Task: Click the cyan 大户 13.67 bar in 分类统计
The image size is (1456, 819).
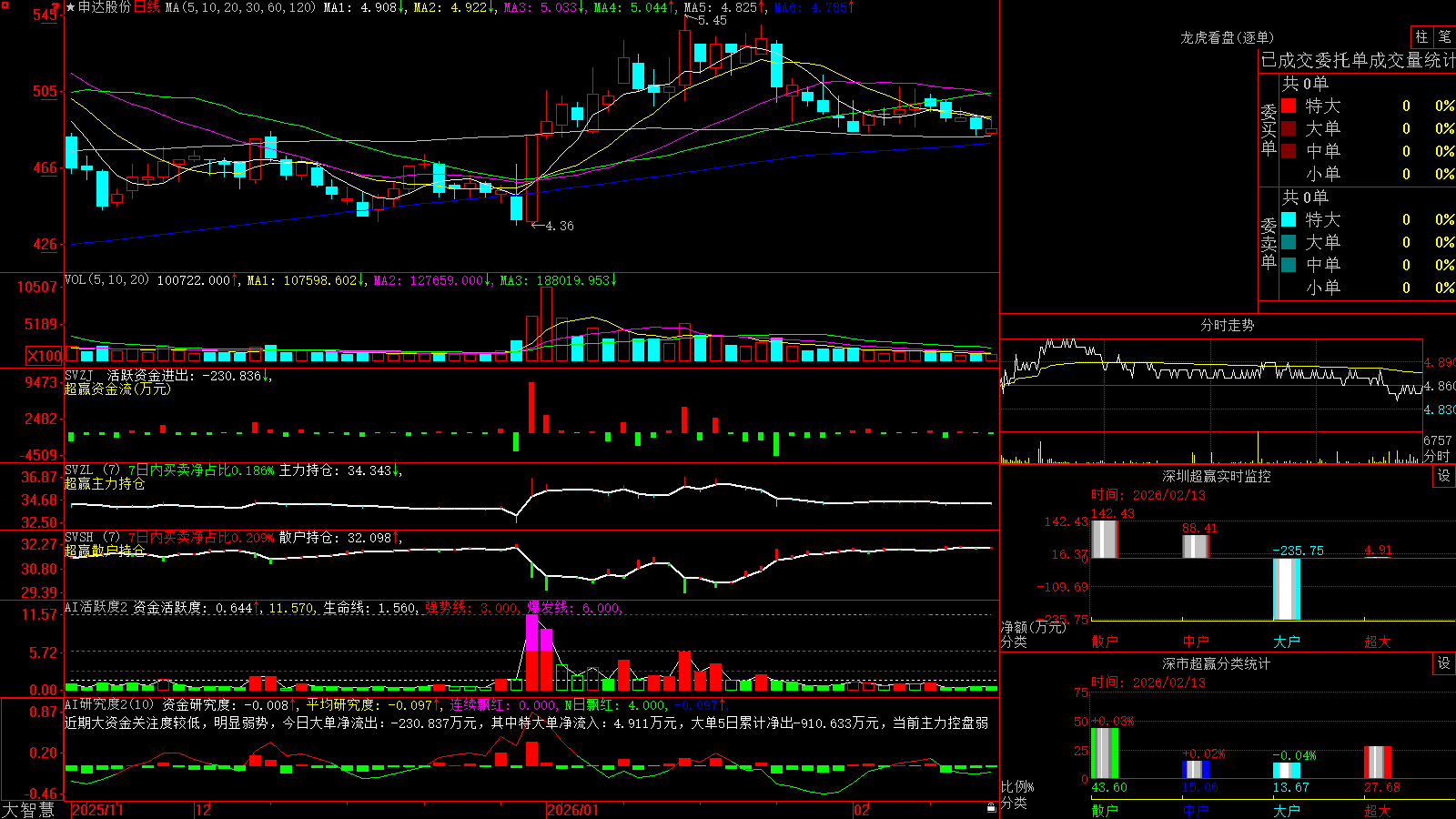Action: click(1287, 771)
